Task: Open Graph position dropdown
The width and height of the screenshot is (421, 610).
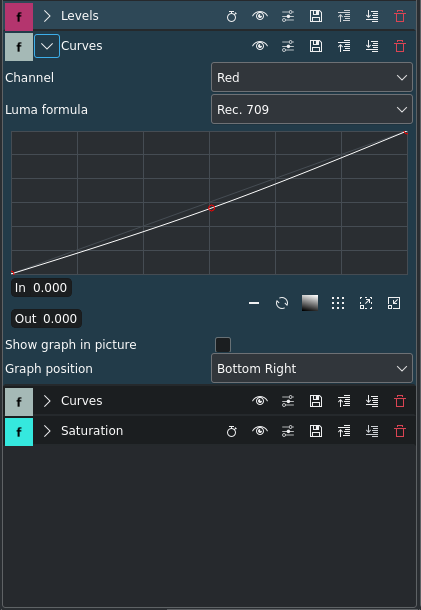Action: tap(312, 368)
